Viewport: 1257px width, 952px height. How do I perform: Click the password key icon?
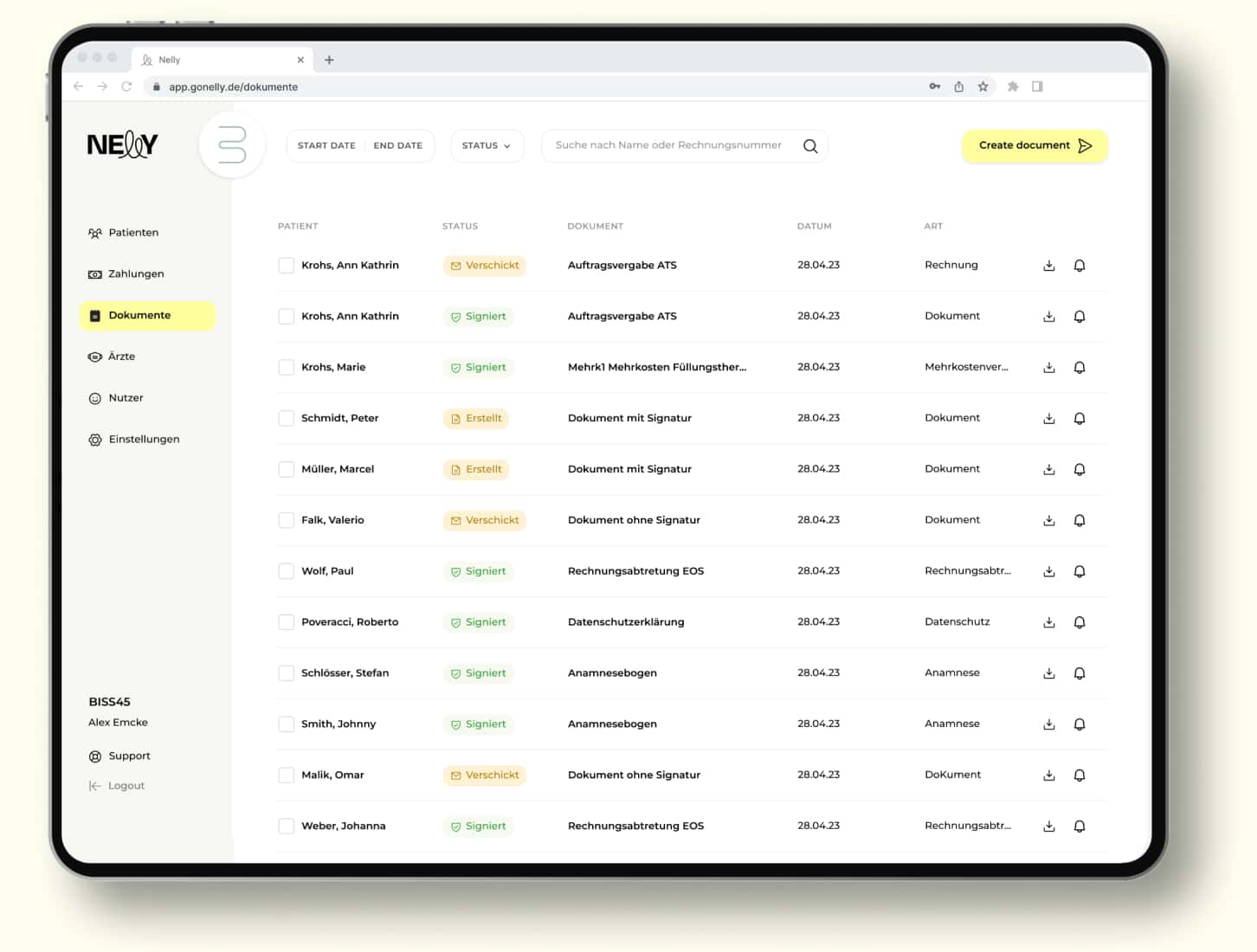(935, 87)
